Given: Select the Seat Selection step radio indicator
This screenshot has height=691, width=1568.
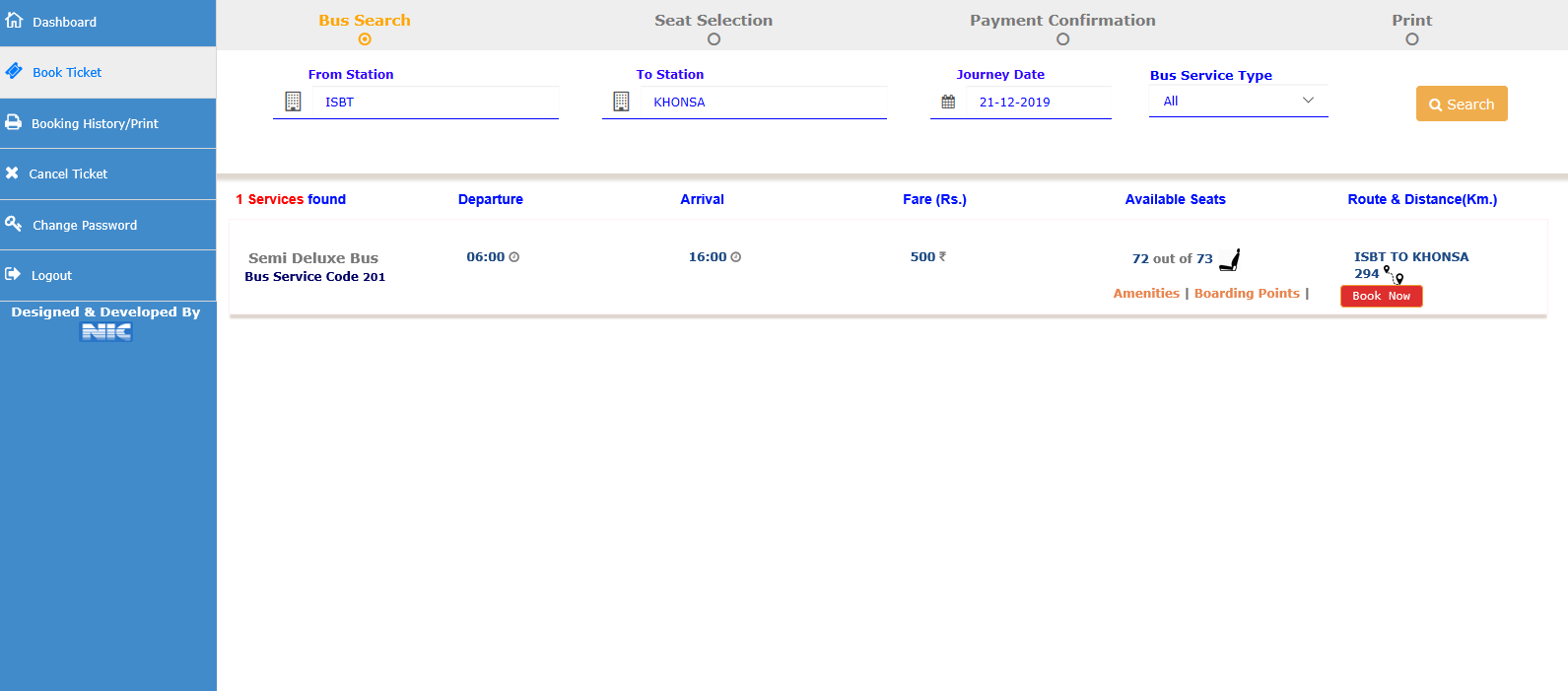Looking at the screenshot, I should pyautogui.click(x=714, y=39).
